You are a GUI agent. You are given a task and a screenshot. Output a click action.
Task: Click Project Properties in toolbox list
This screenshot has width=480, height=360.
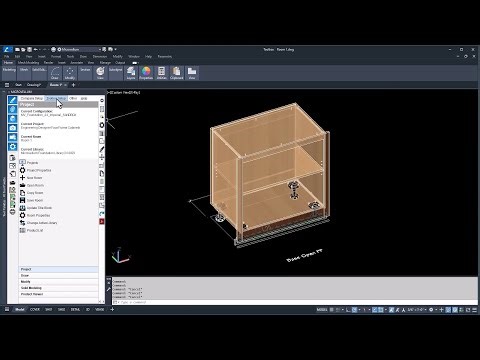[x=39, y=170]
